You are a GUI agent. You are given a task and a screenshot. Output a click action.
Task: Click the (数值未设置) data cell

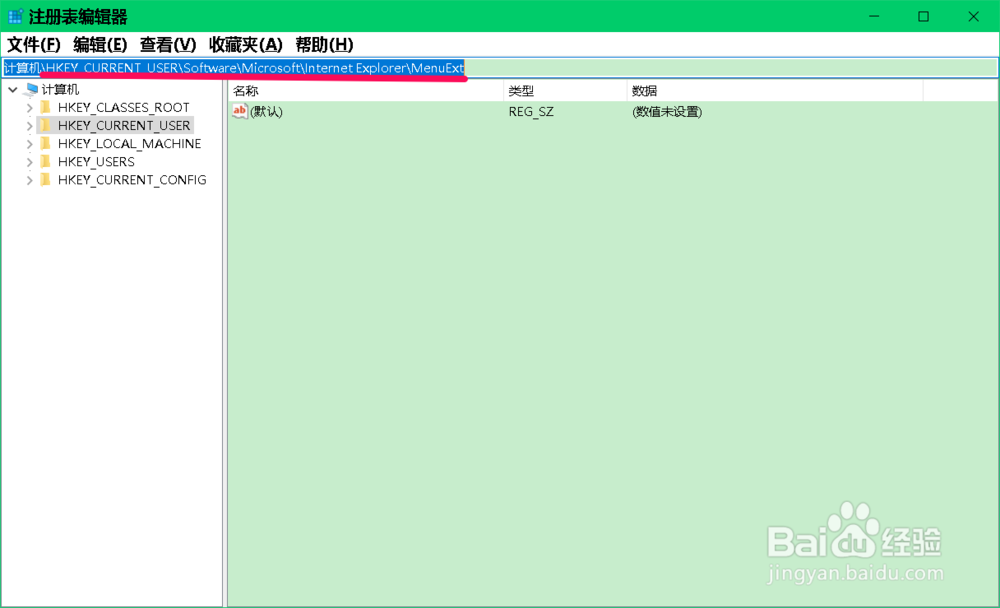pos(667,112)
